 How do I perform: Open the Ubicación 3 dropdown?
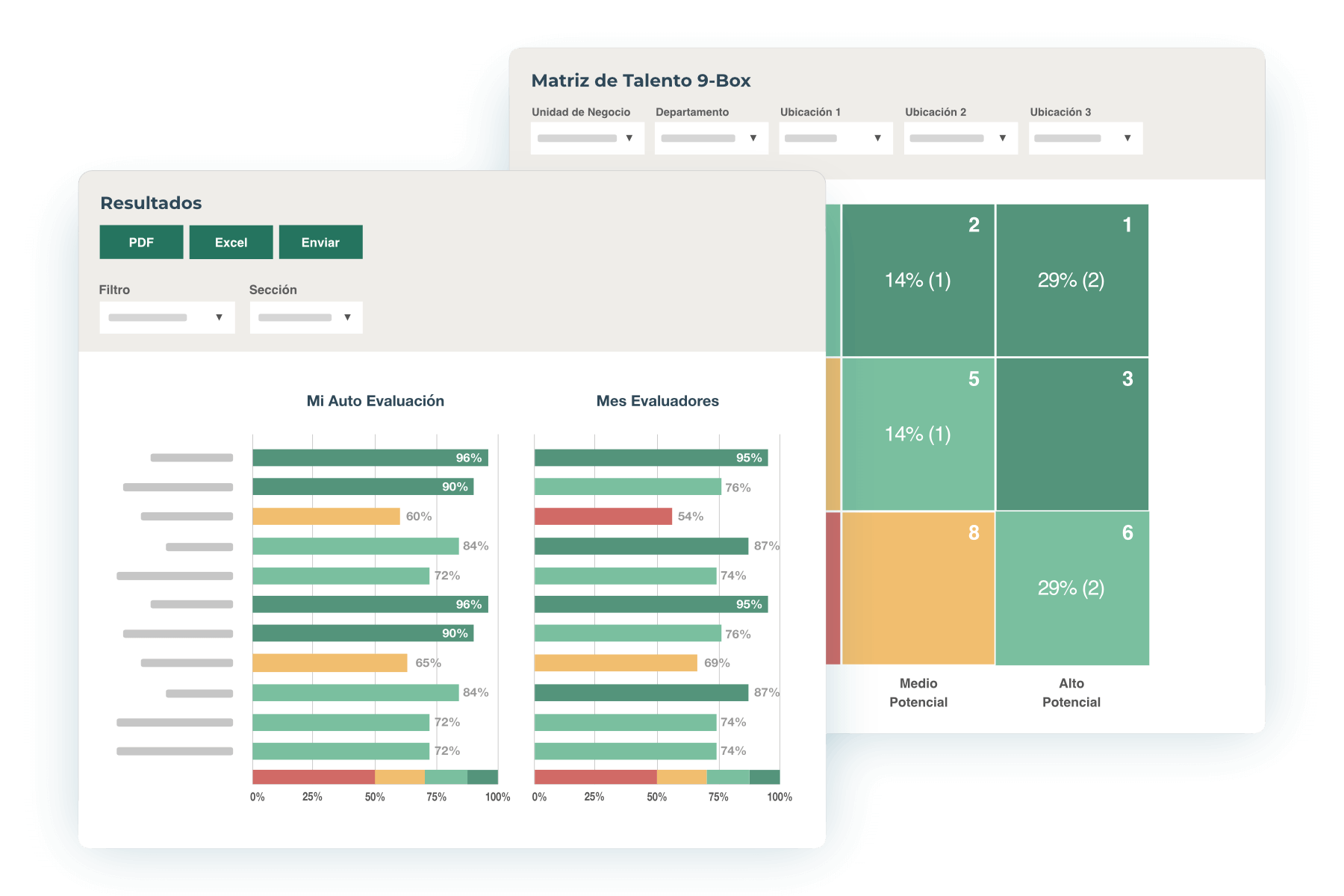pos(1085,138)
